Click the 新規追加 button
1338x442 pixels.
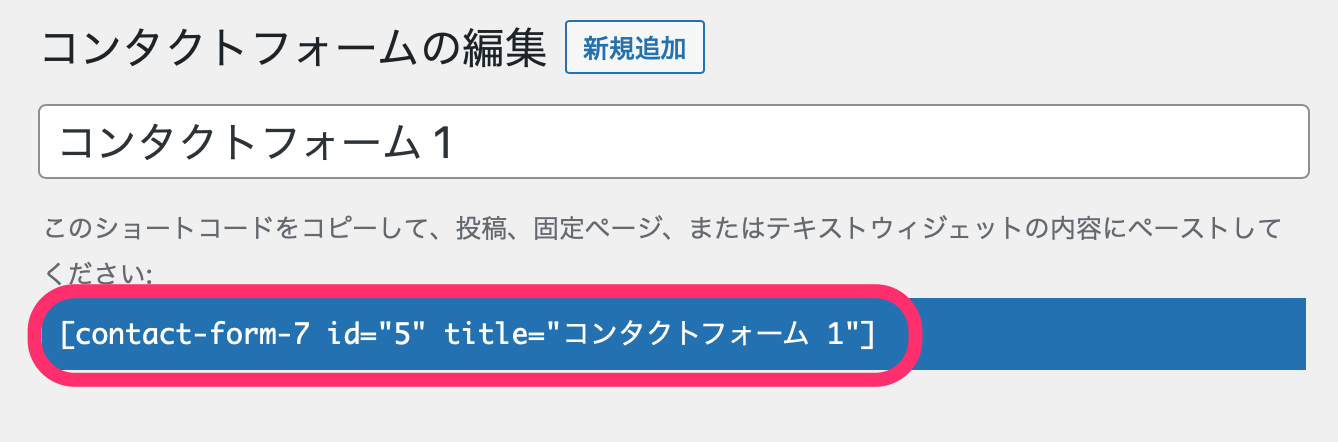[634, 47]
